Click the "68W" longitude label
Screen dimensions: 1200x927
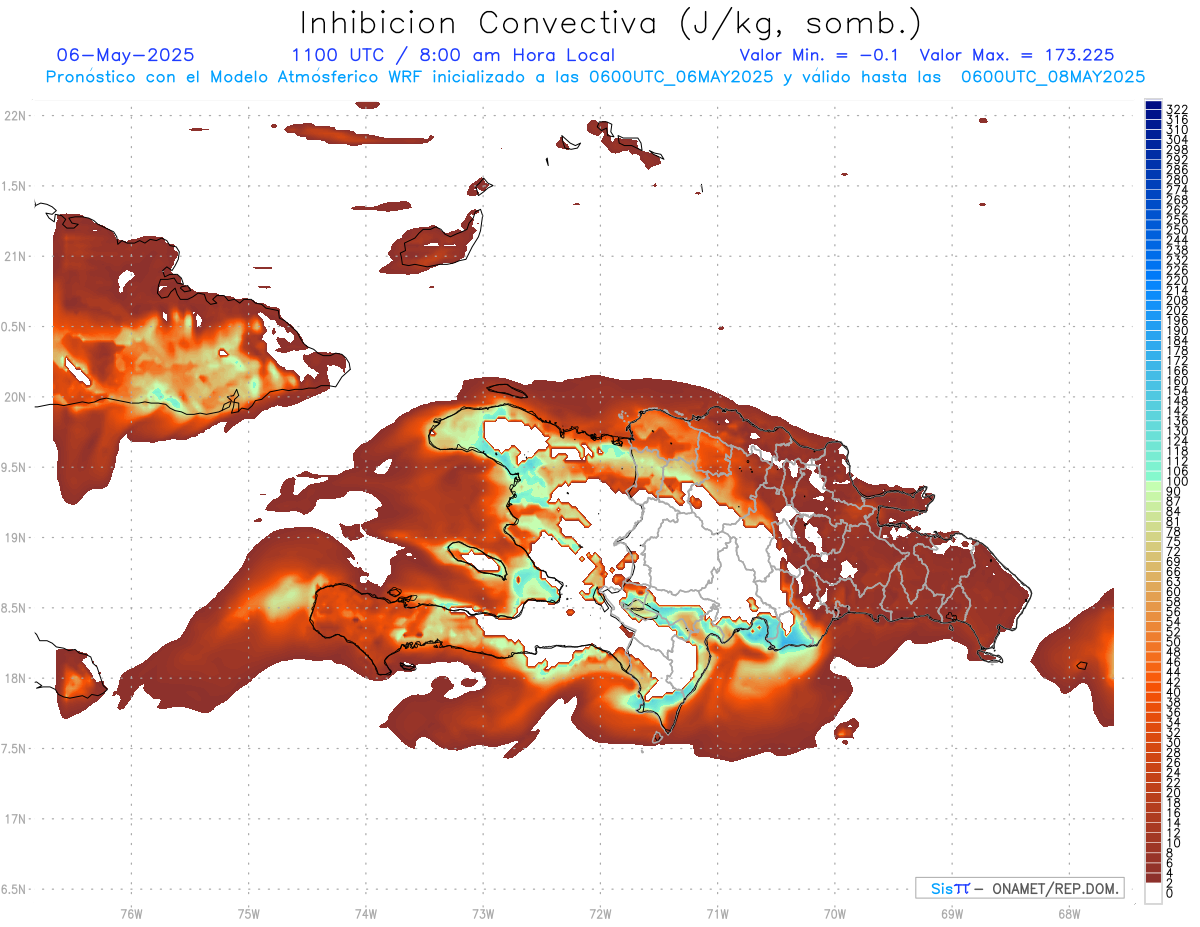pos(1069,912)
